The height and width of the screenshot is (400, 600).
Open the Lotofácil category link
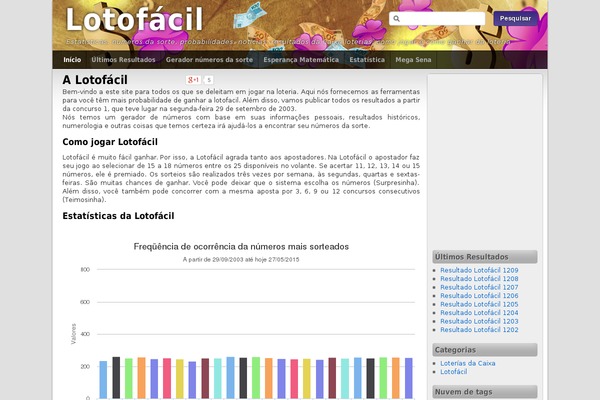tap(453, 372)
